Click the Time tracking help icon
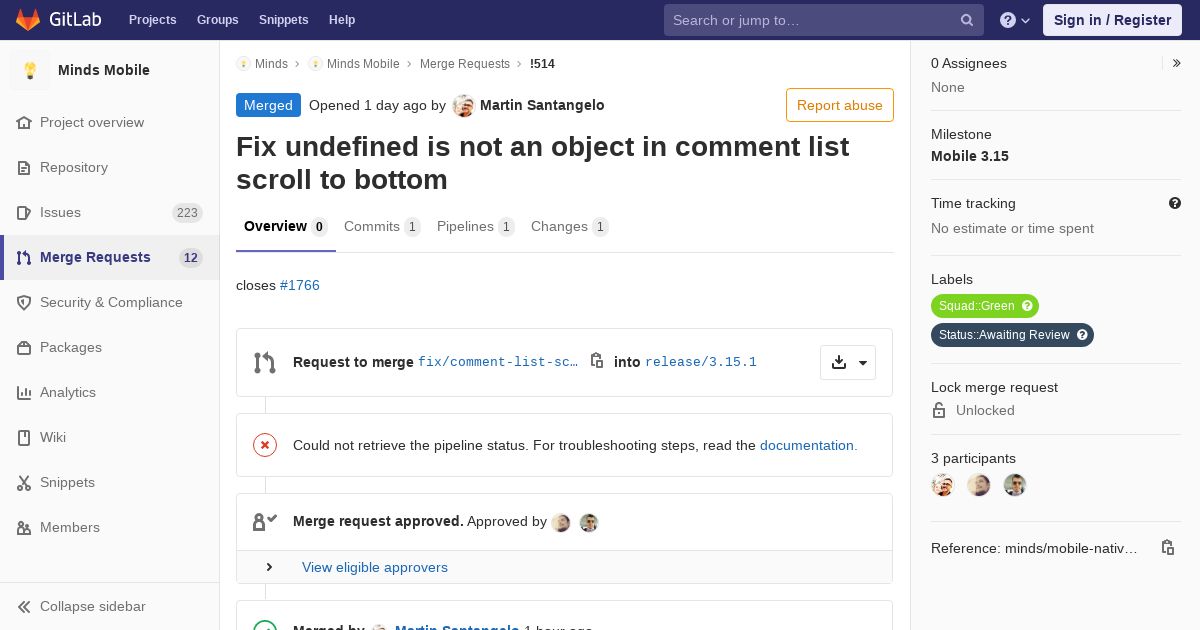1200x630 pixels. pyautogui.click(x=1175, y=203)
